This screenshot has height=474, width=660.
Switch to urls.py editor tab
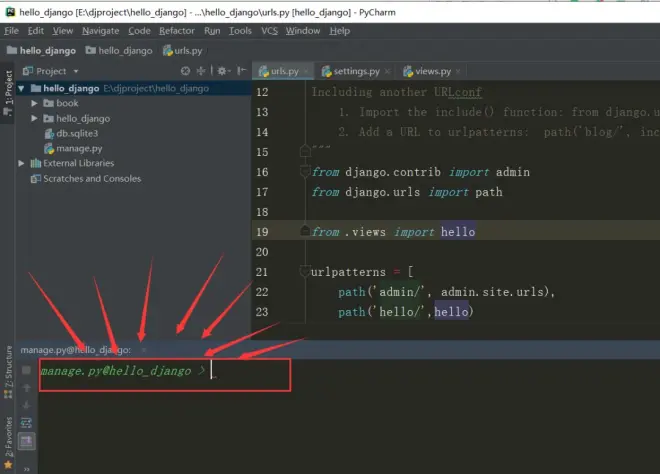285,71
